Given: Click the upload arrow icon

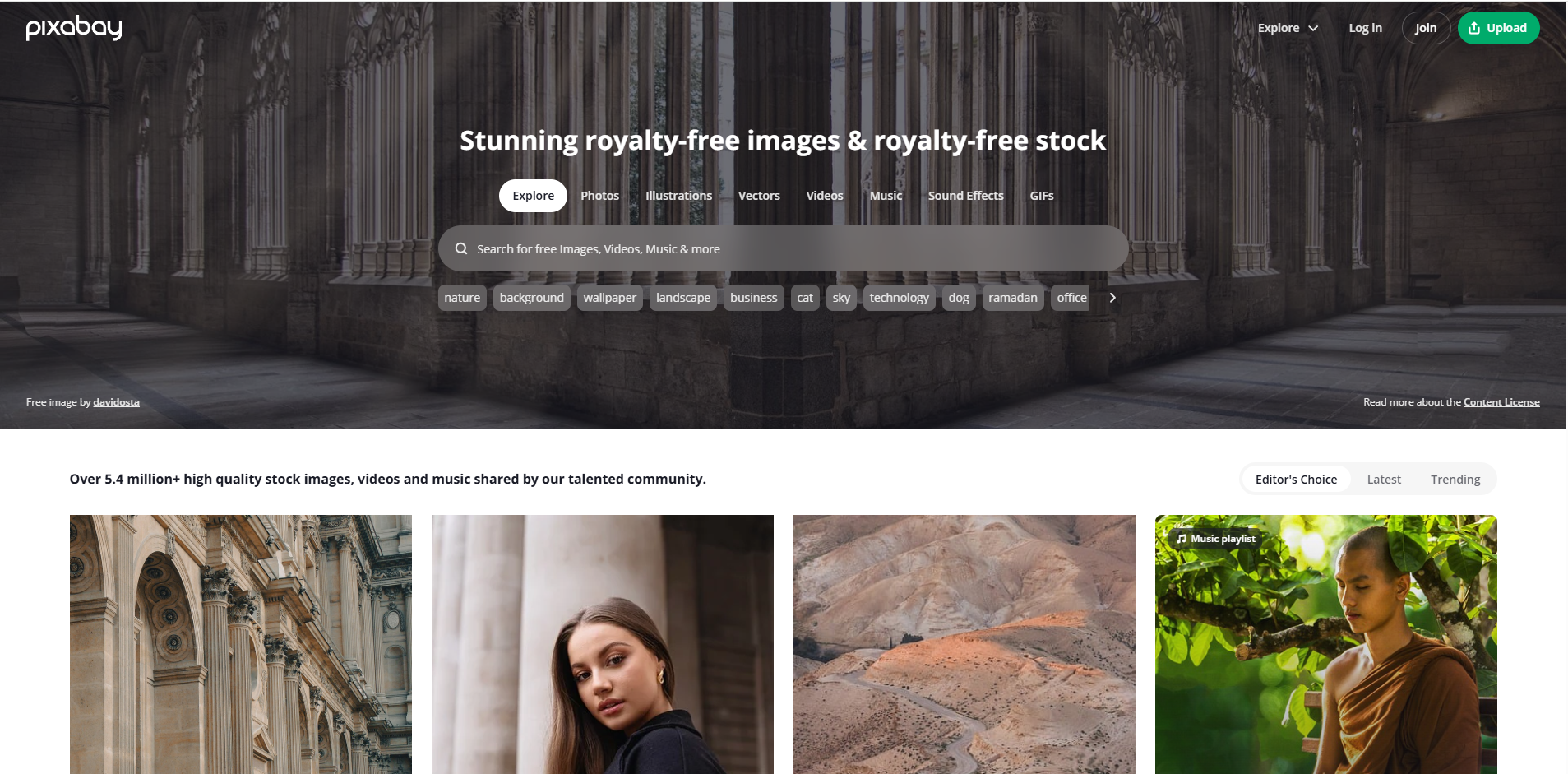Looking at the screenshot, I should click(1474, 28).
